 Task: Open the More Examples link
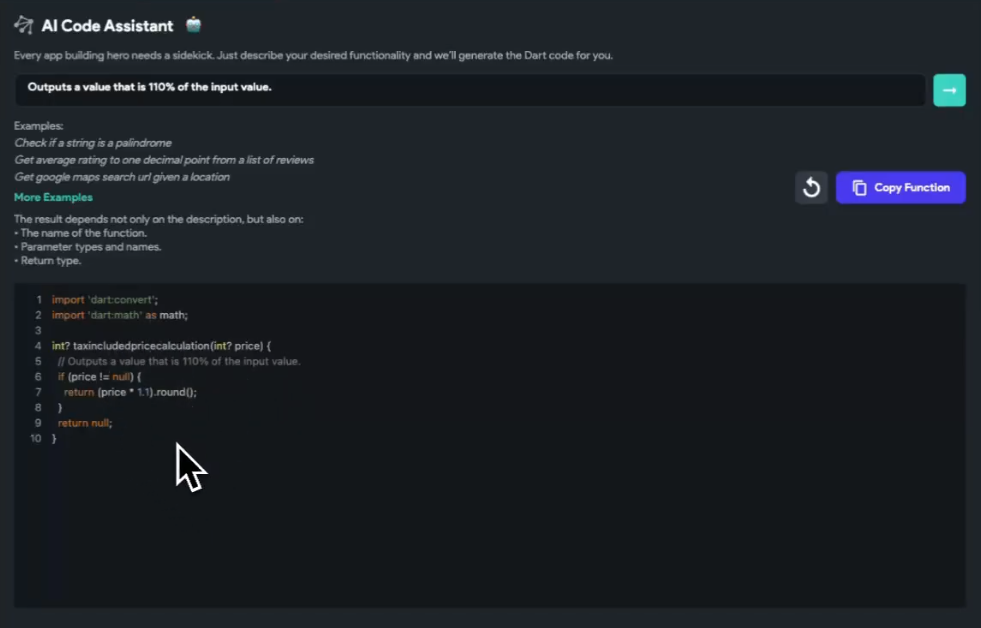(53, 197)
